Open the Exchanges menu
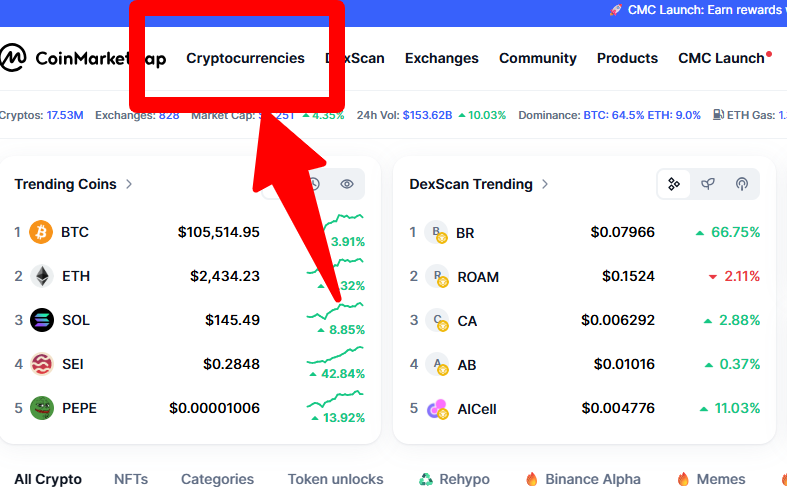 click(x=441, y=58)
